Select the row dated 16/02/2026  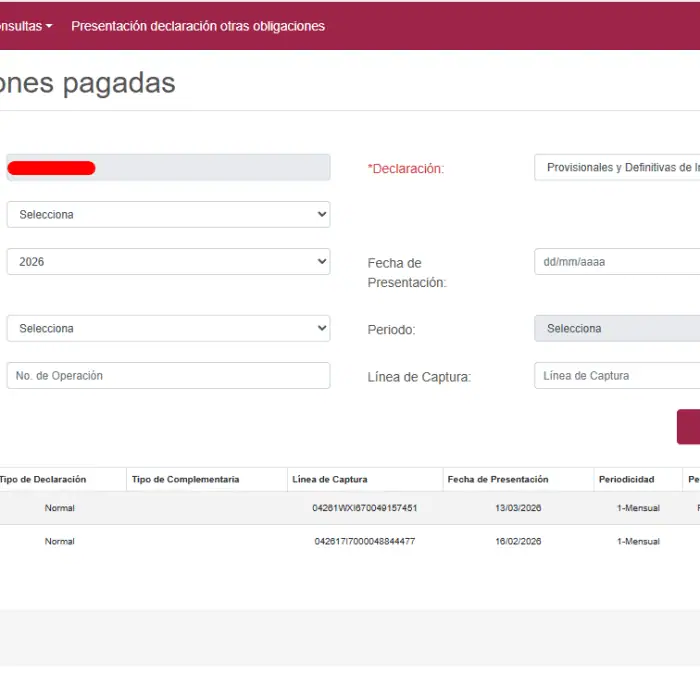[518, 542]
